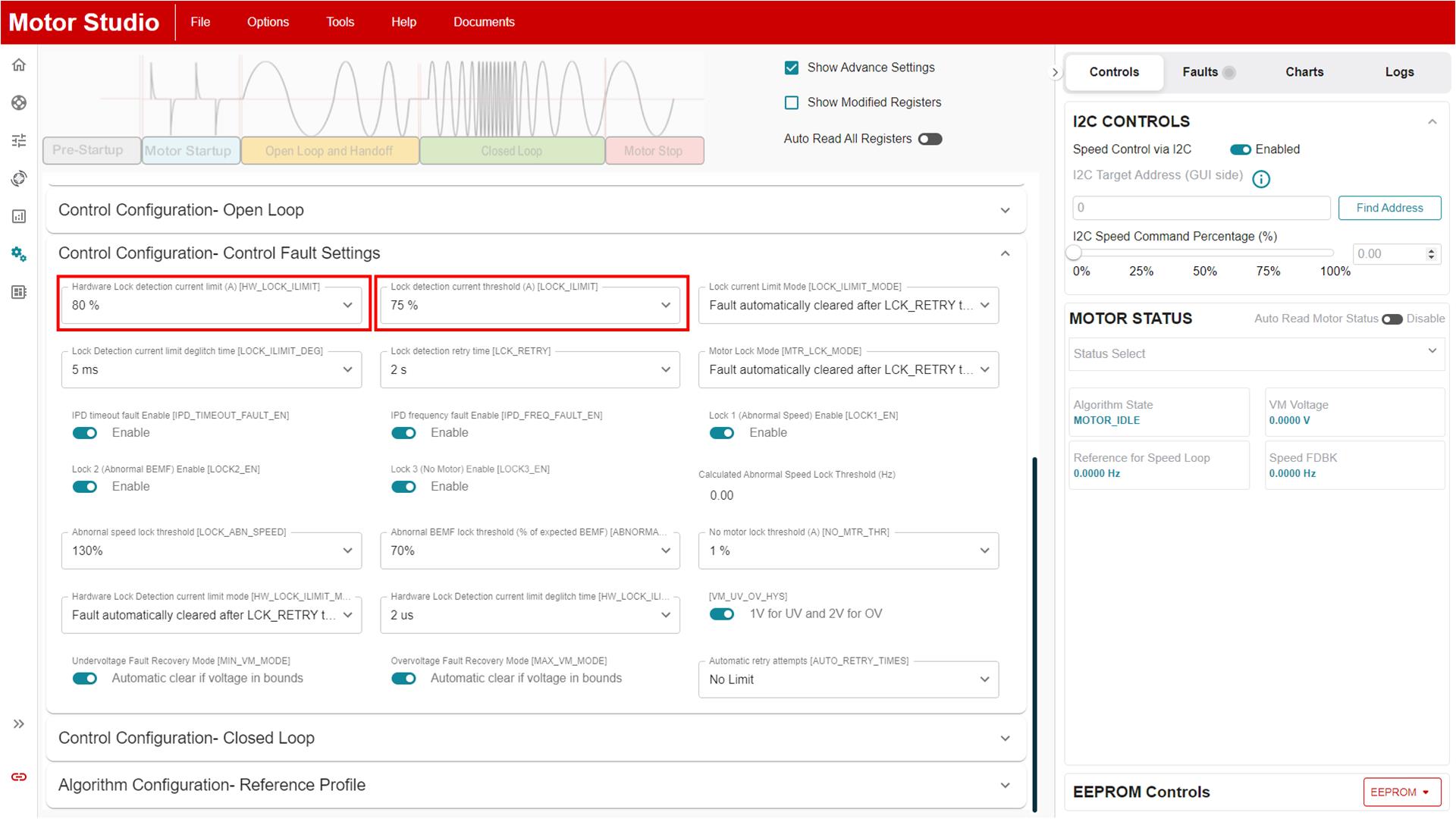Switch to the Charts tab

(1304, 72)
